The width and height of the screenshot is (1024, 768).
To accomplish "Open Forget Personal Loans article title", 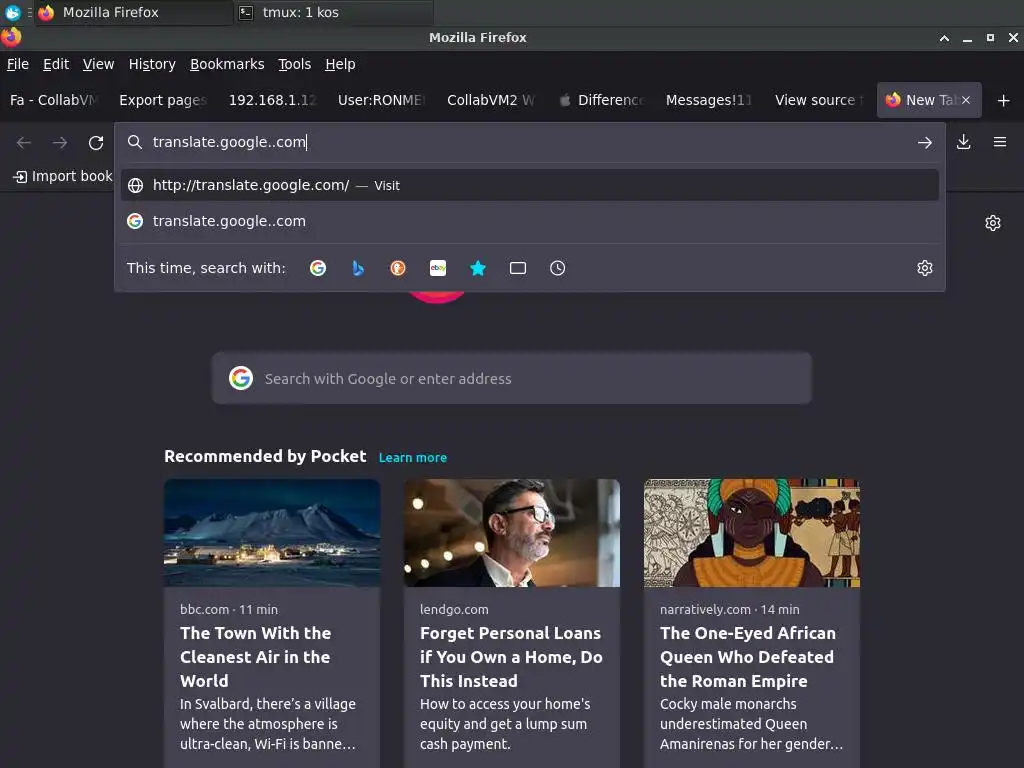I will [511, 657].
